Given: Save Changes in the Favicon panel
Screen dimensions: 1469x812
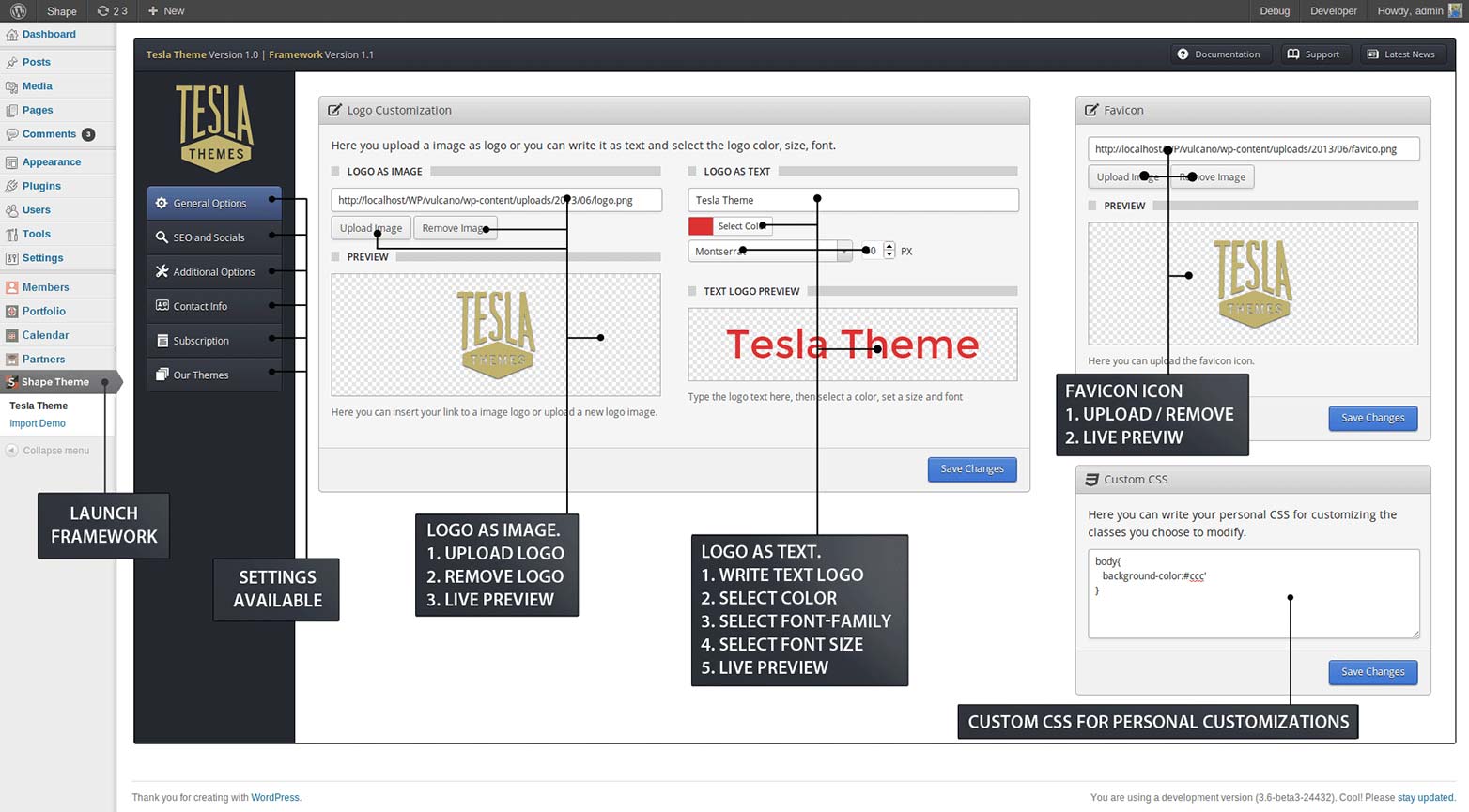Looking at the screenshot, I should coord(1372,418).
